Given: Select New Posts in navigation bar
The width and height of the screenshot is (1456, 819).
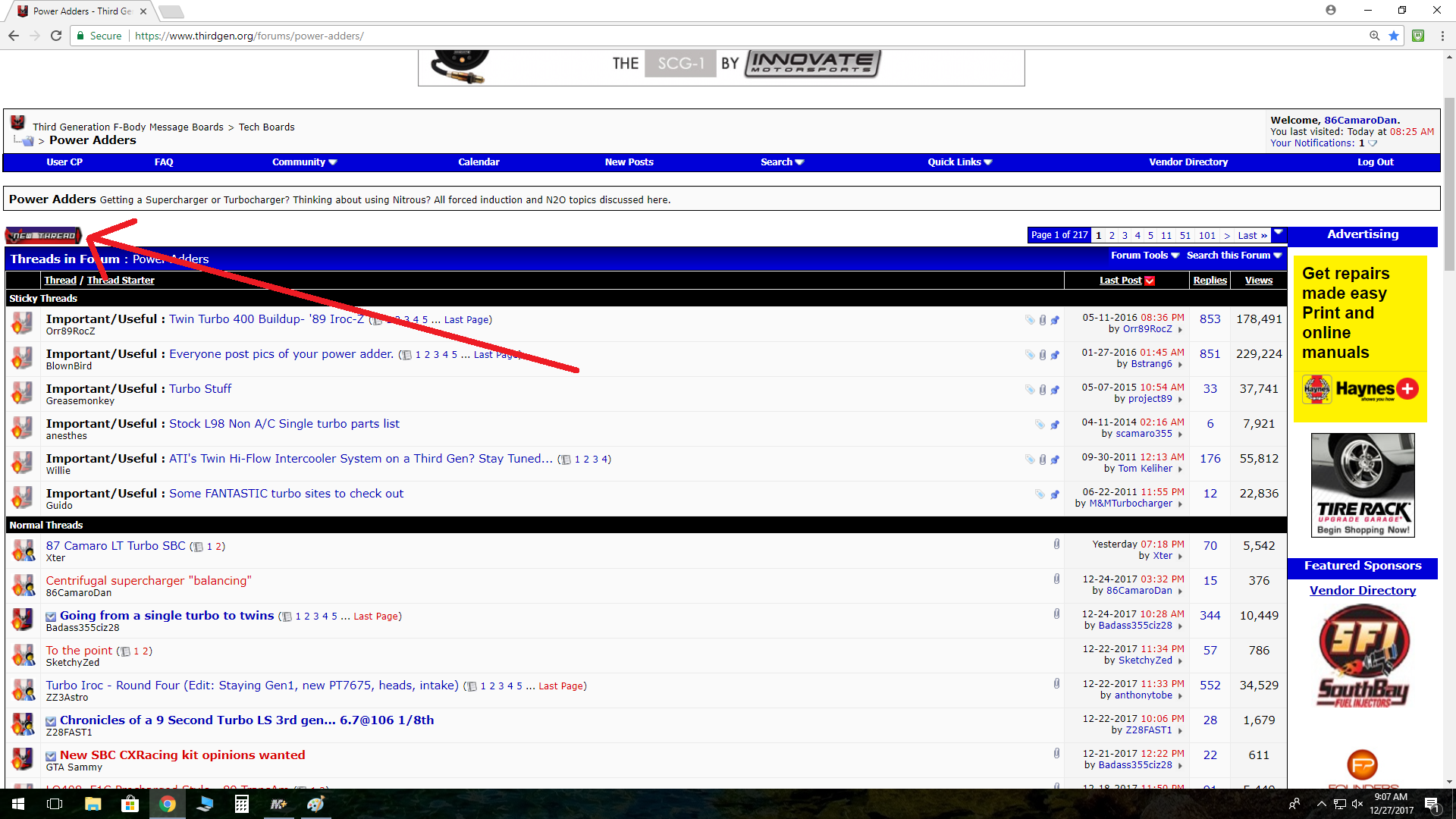Looking at the screenshot, I should coord(629,162).
